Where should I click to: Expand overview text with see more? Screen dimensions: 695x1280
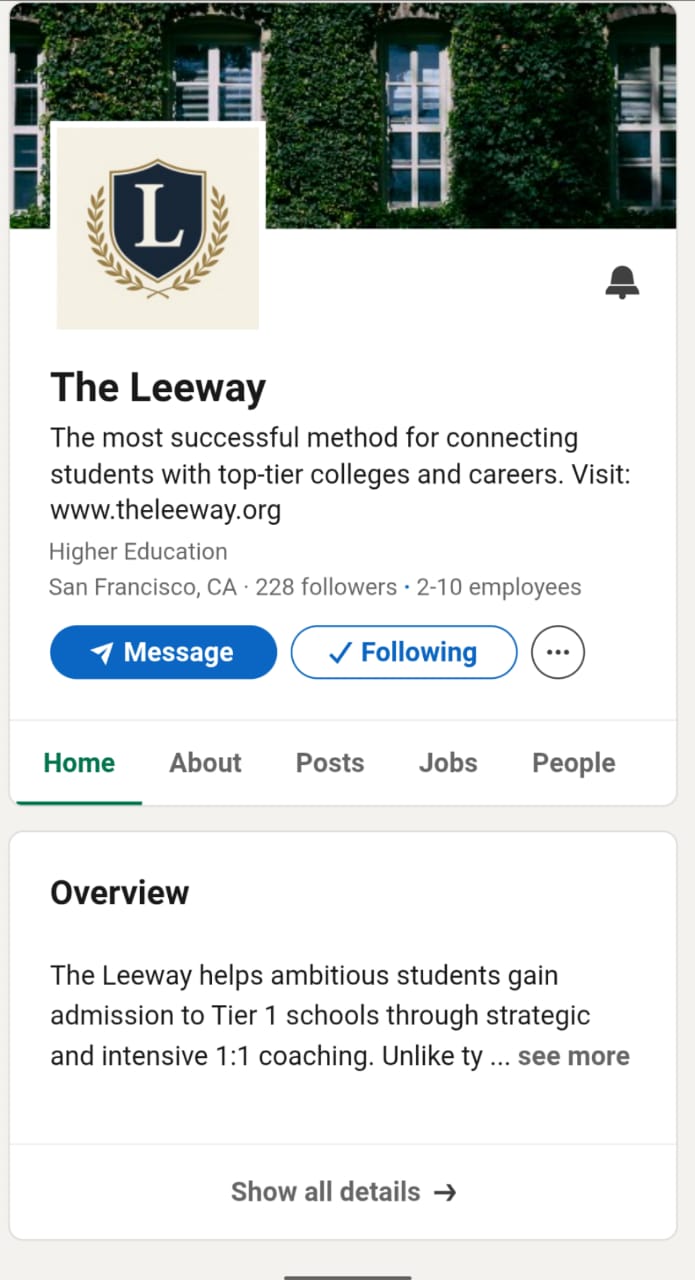573,1056
